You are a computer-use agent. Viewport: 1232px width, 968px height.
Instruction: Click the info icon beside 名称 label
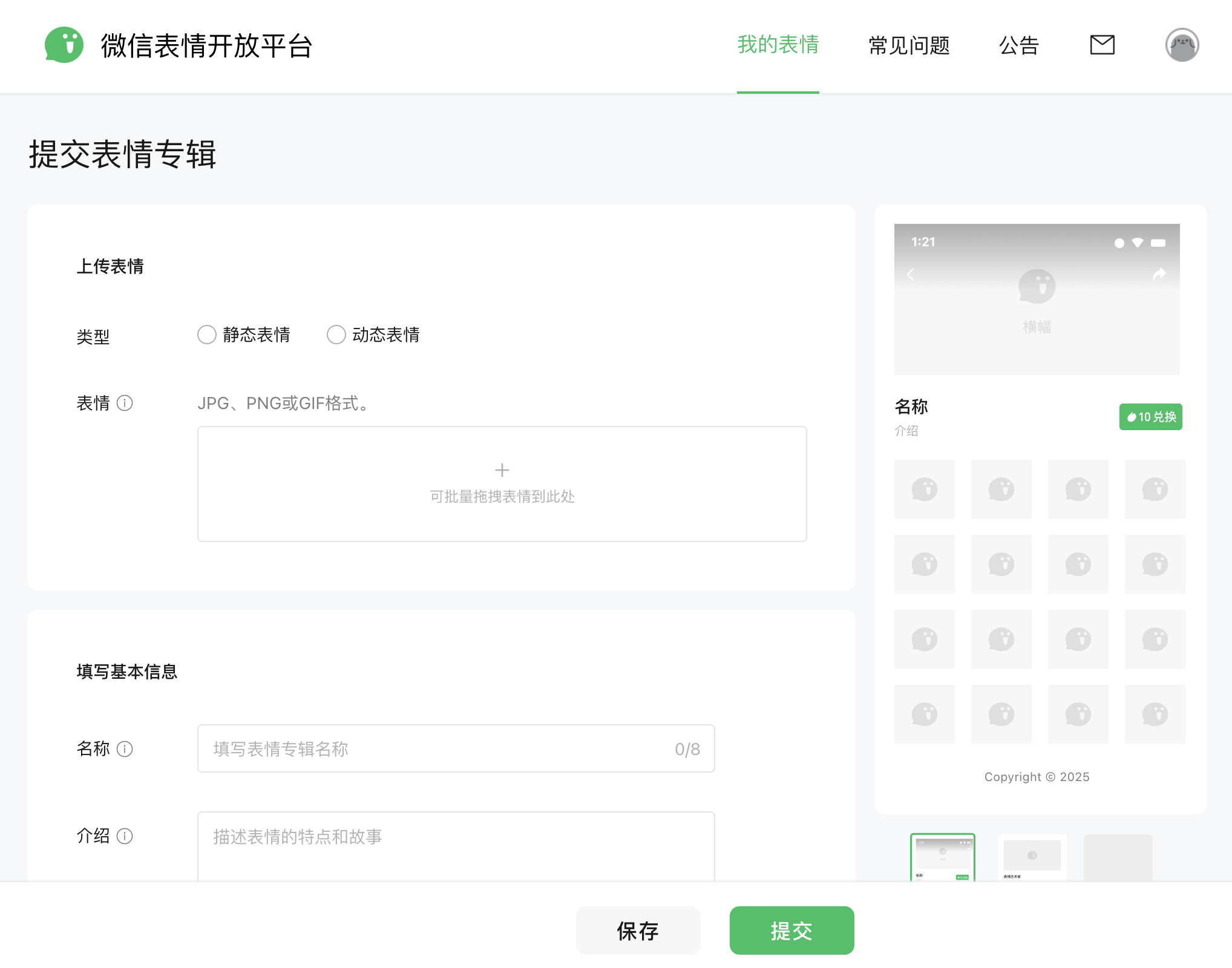[125, 749]
